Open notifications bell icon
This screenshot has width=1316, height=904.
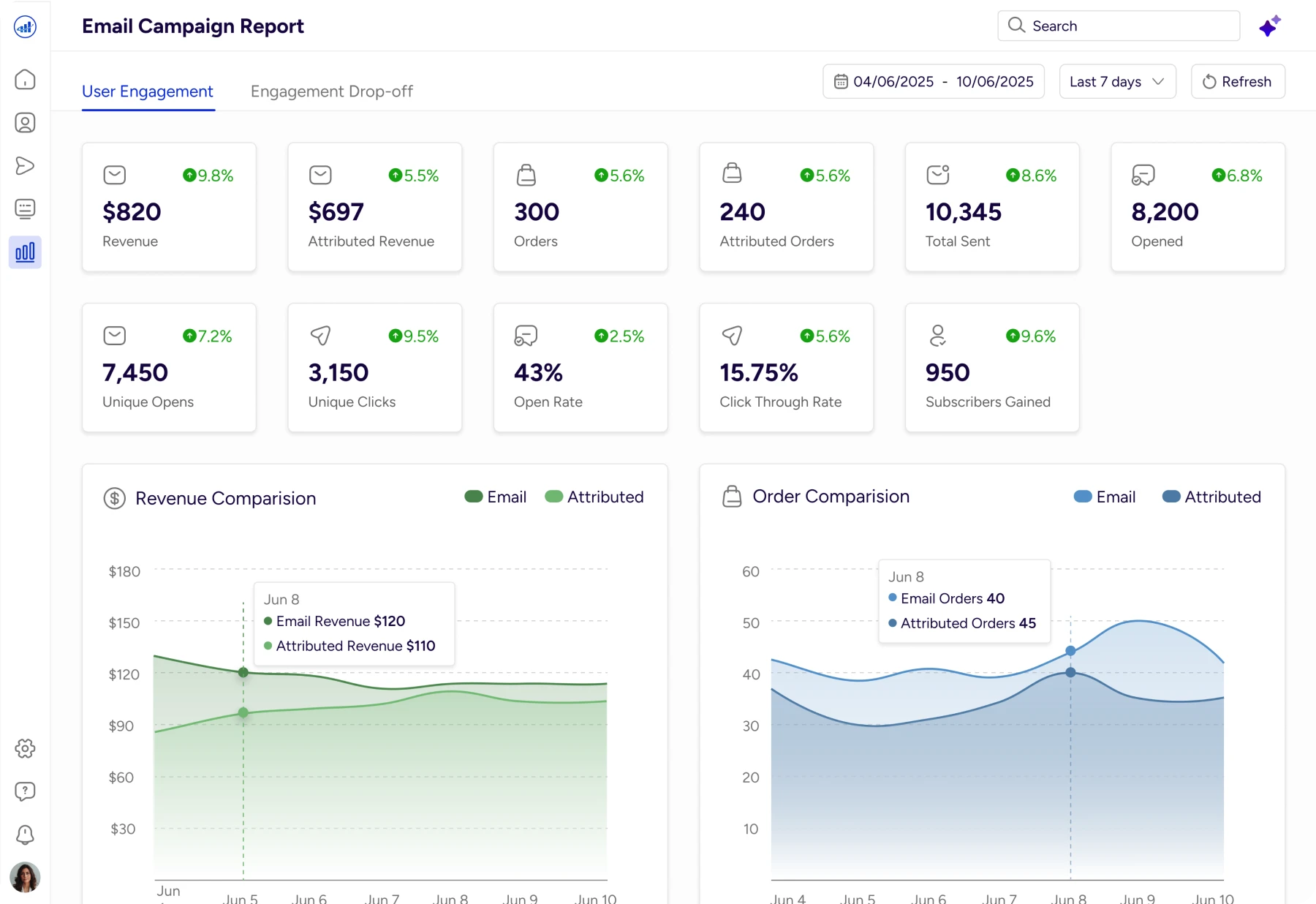tap(25, 835)
